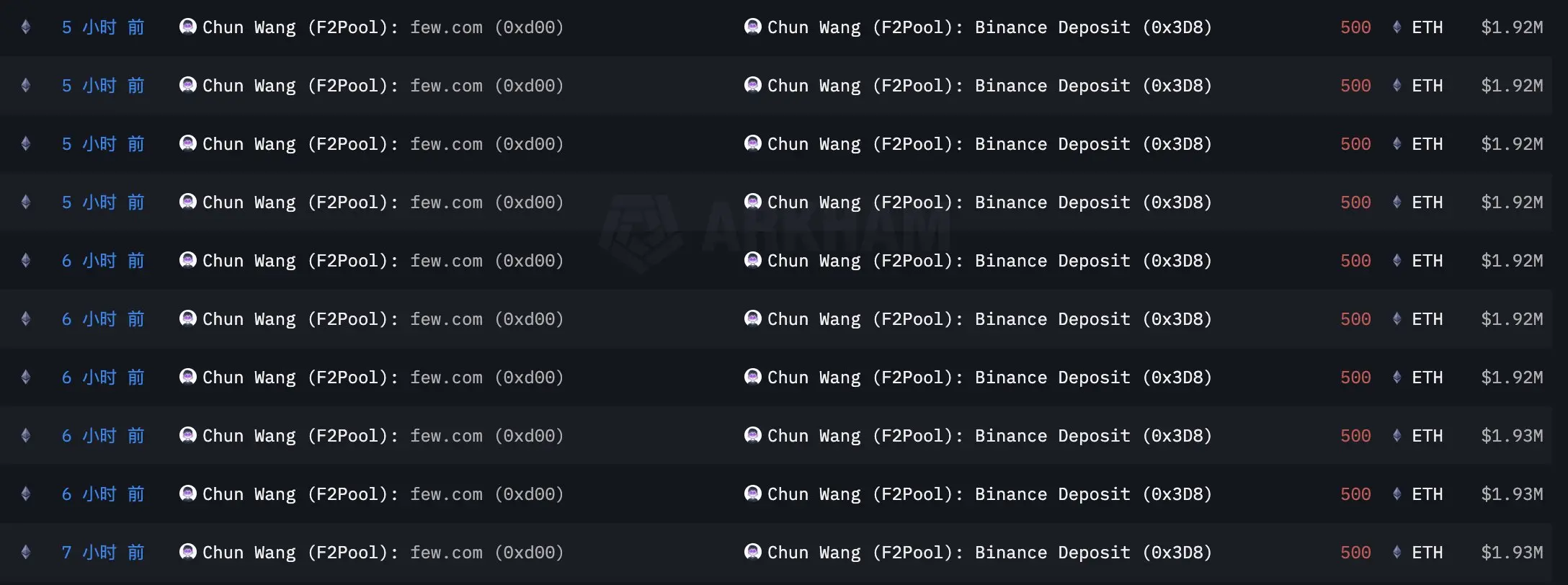
Task: Click the Ethereum chain icon in the 7 小时前 row
Action: [x=26, y=553]
